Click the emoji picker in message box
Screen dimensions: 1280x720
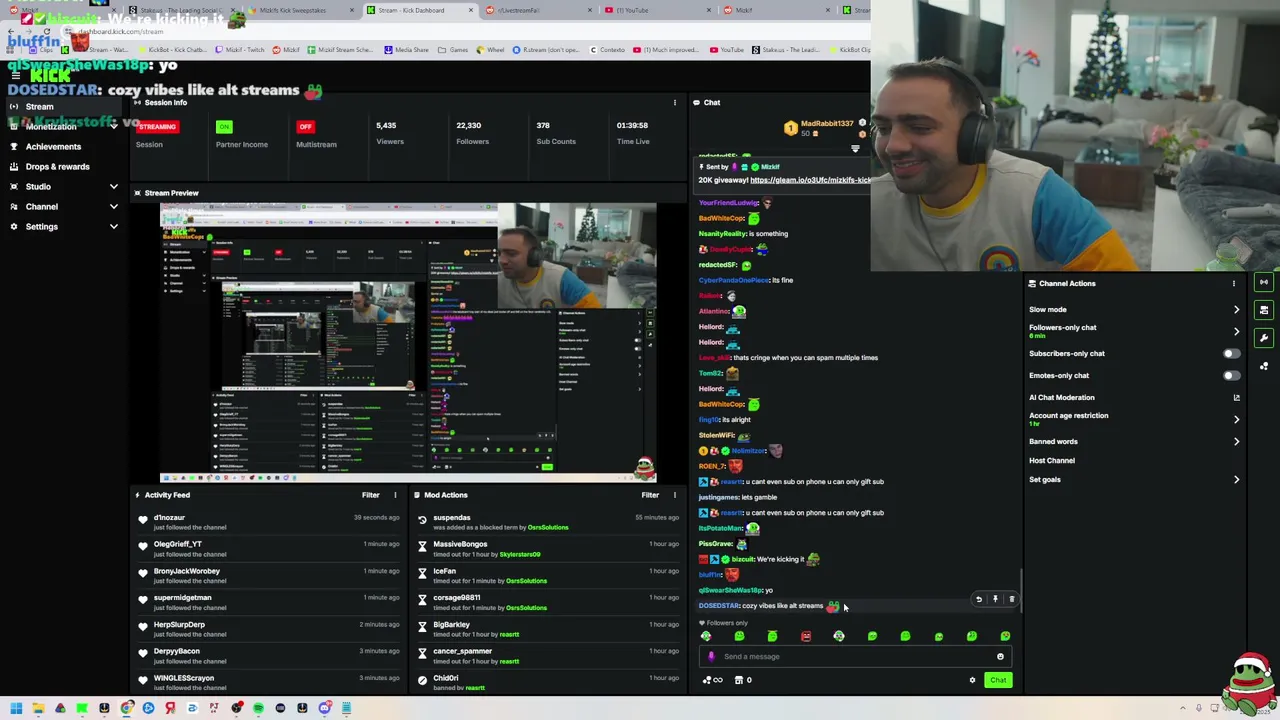click(1000, 657)
